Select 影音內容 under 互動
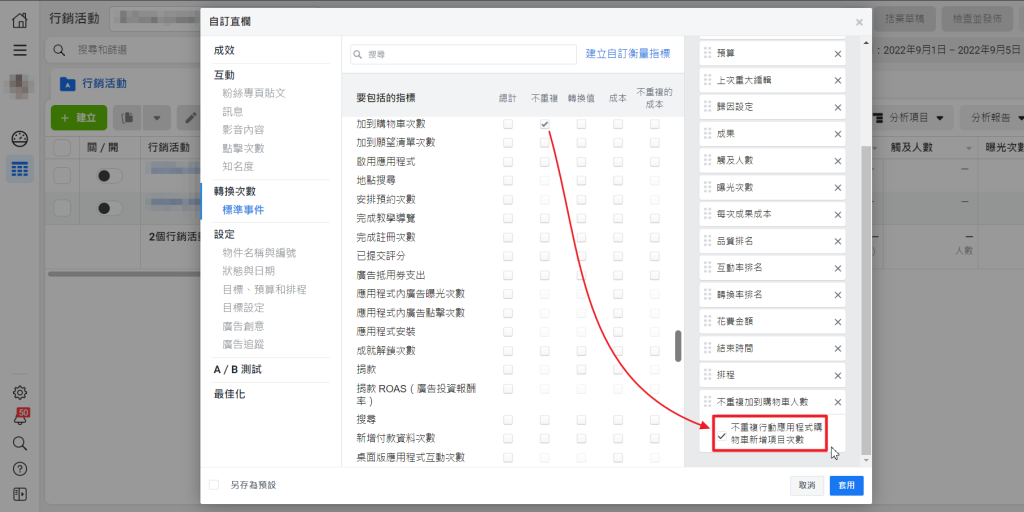This screenshot has width=1024, height=512. click(243, 130)
